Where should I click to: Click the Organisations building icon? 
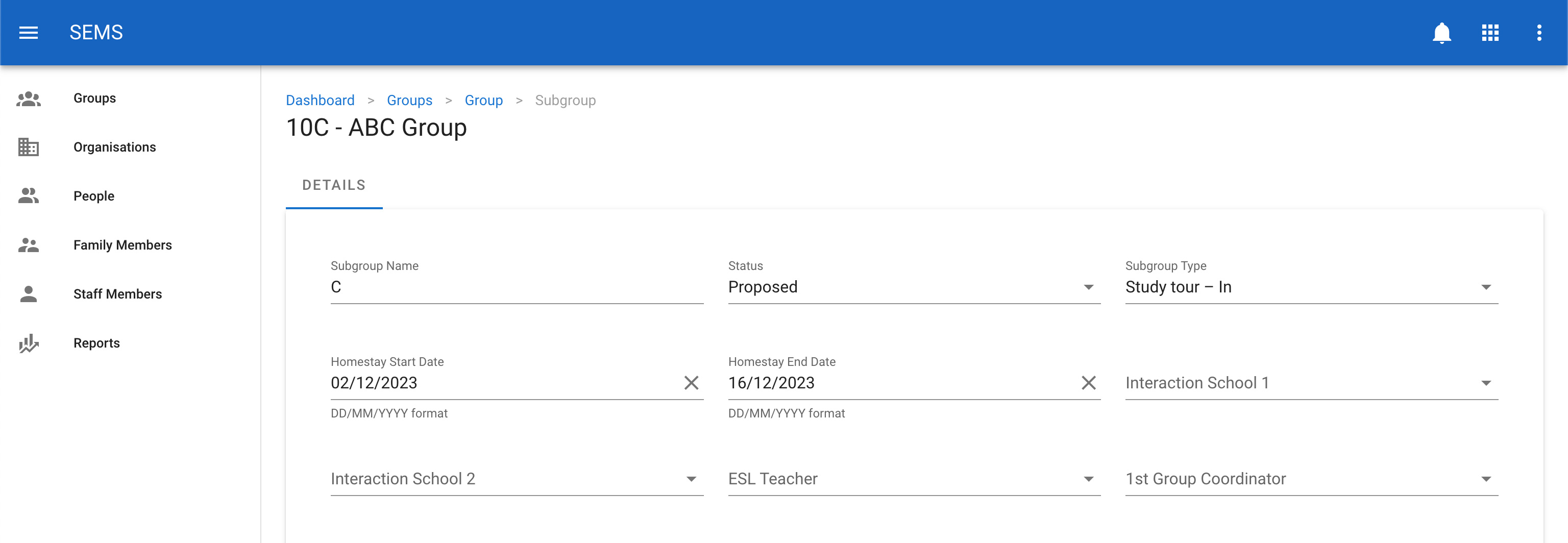tap(29, 147)
